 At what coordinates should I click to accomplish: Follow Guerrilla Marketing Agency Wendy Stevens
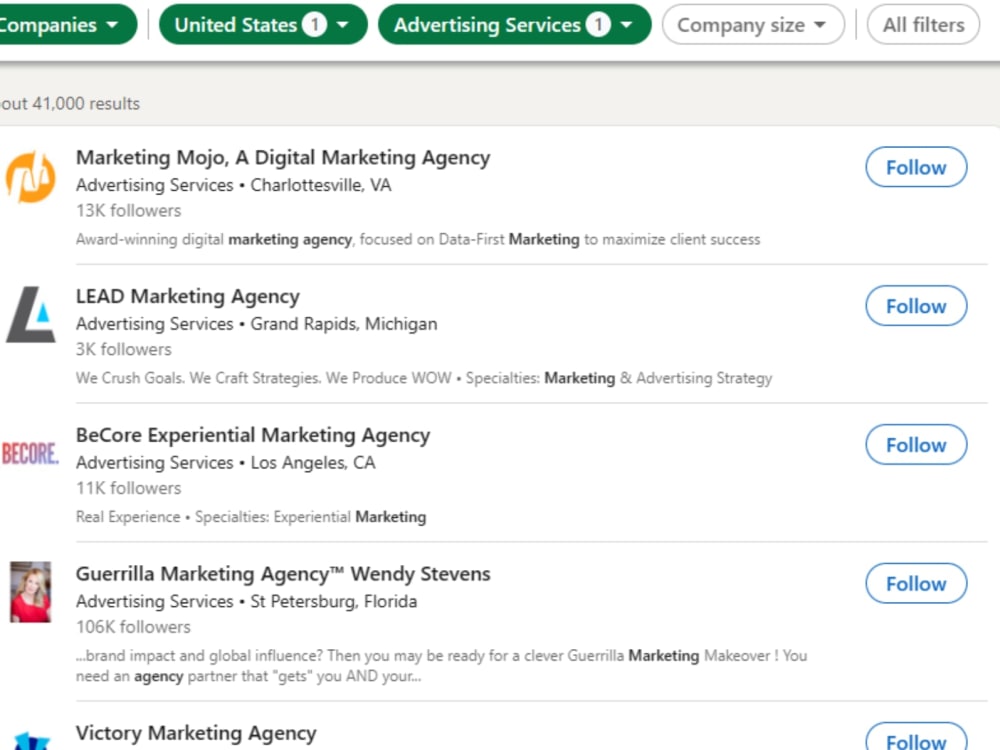[916, 584]
